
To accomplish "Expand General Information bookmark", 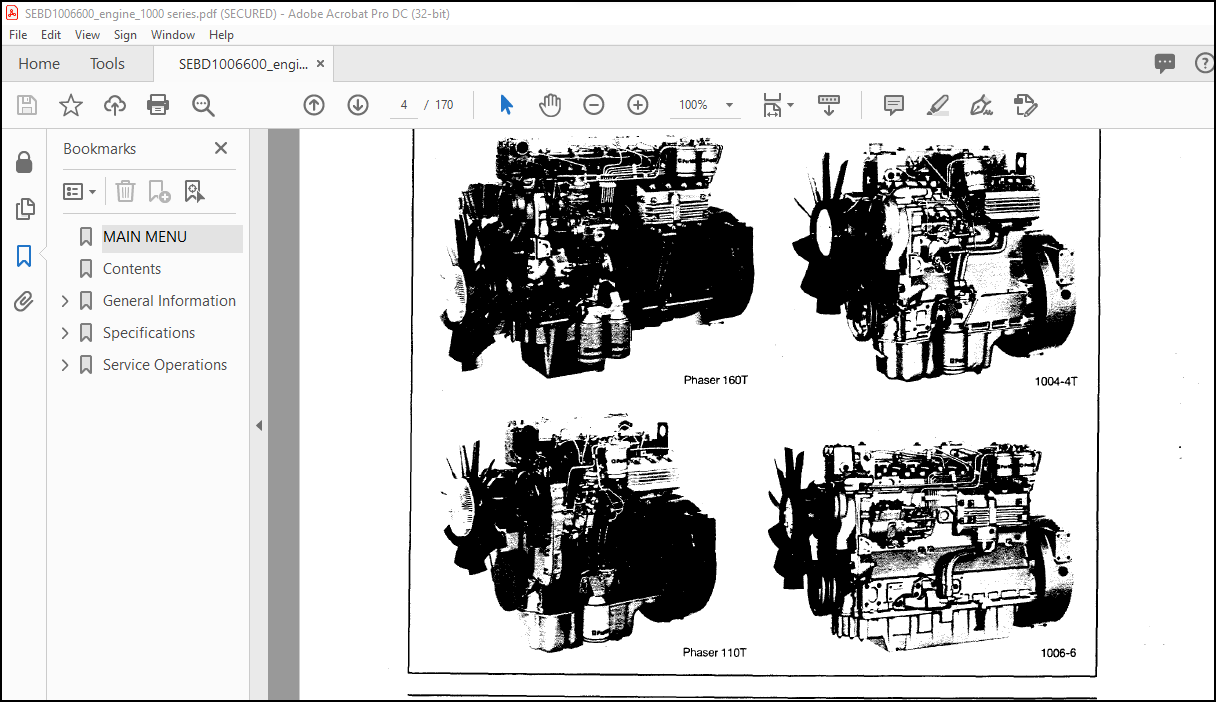I will point(65,301).
